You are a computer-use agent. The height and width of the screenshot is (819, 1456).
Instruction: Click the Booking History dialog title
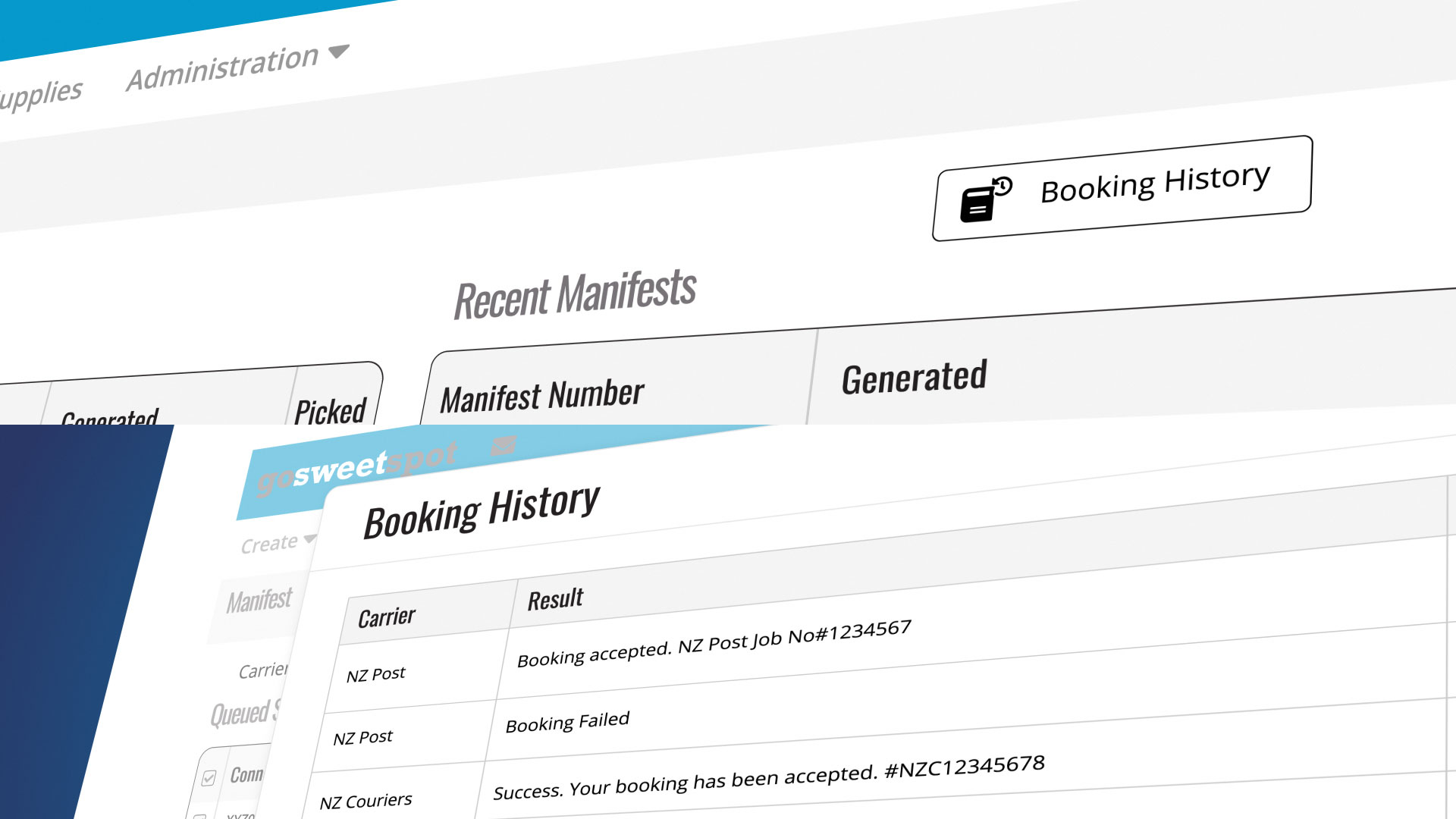click(482, 512)
